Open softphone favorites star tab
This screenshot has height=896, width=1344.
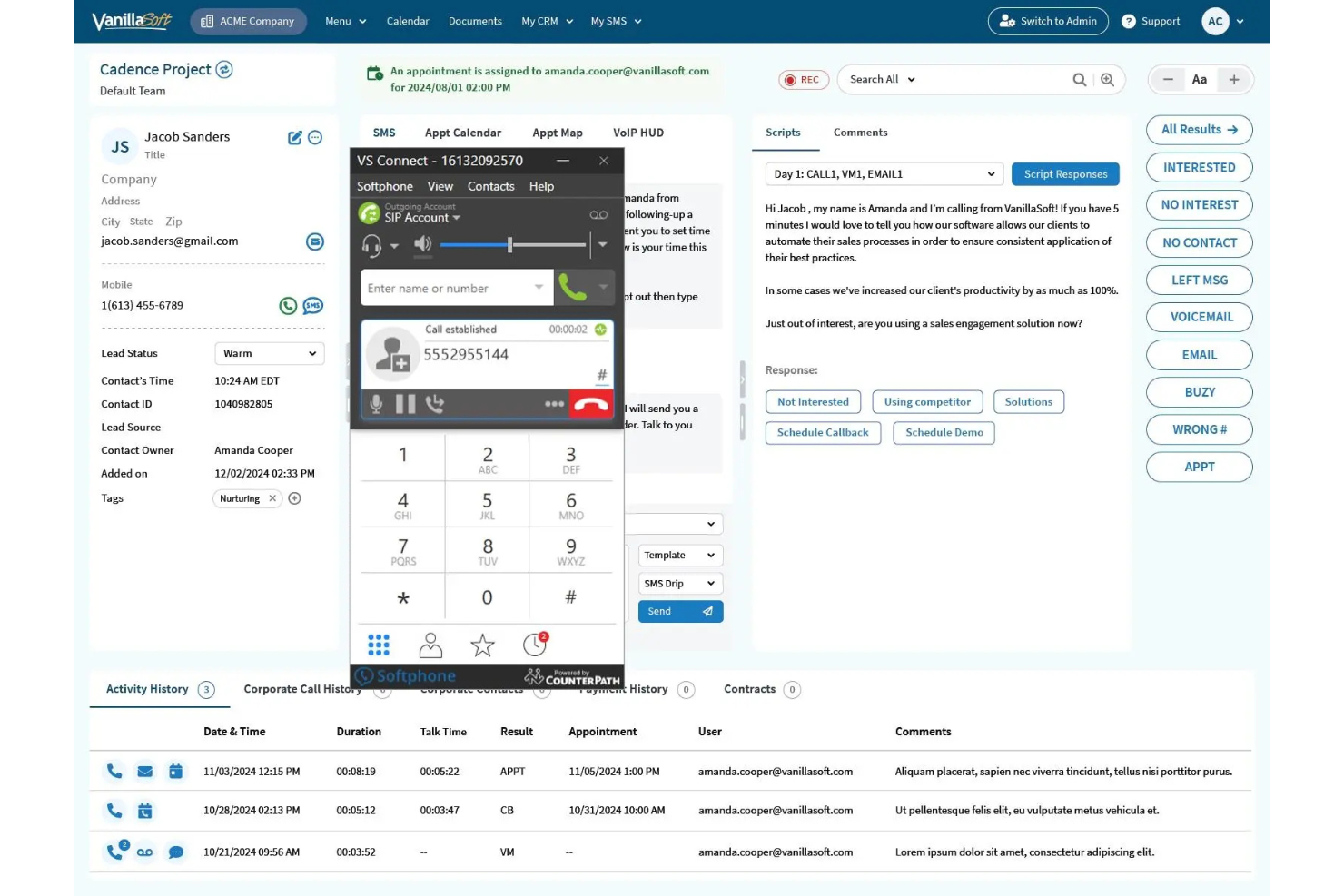482,645
